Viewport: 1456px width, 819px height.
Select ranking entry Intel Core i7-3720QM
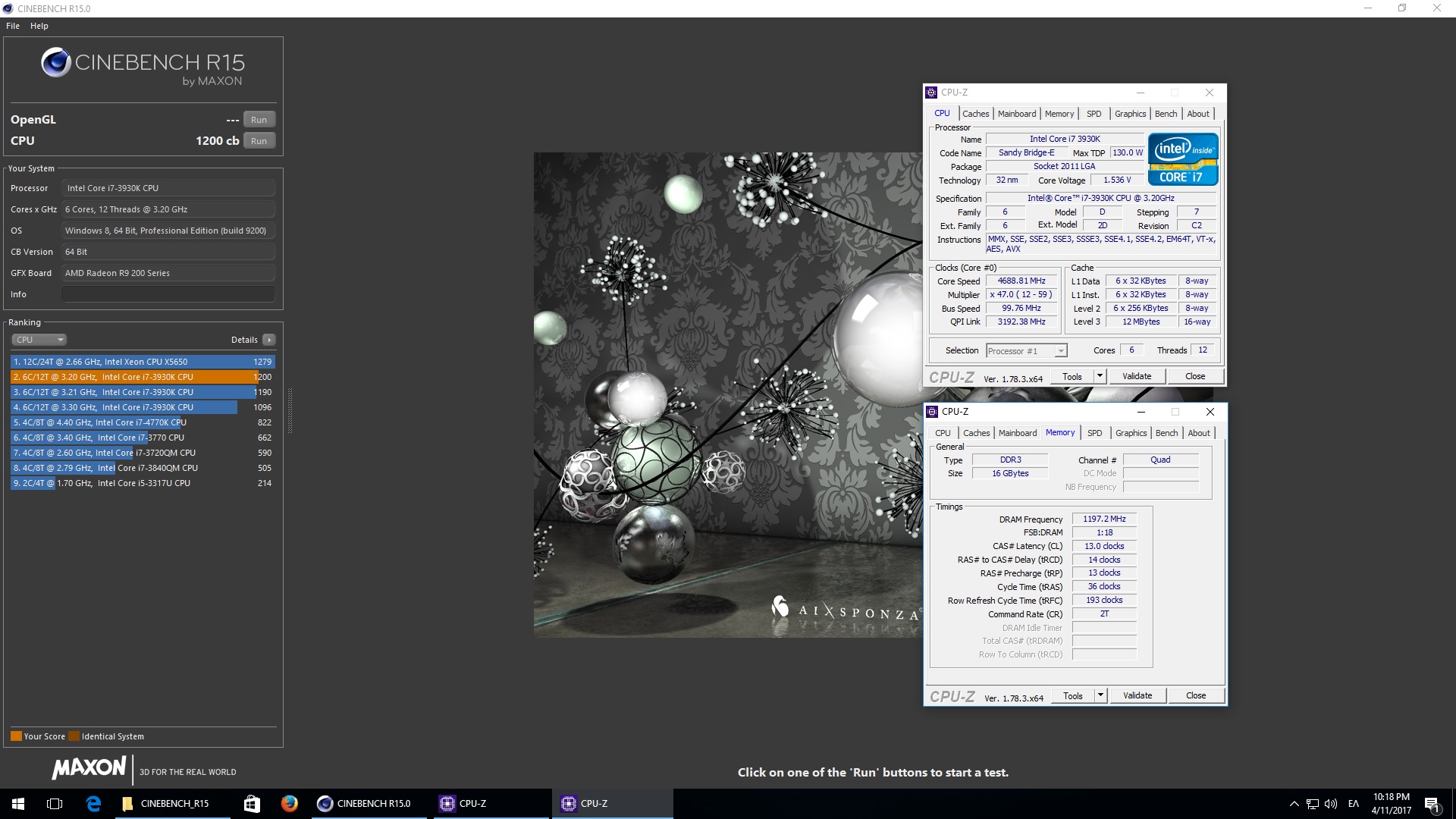pyautogui.click(x=143, y=453)
